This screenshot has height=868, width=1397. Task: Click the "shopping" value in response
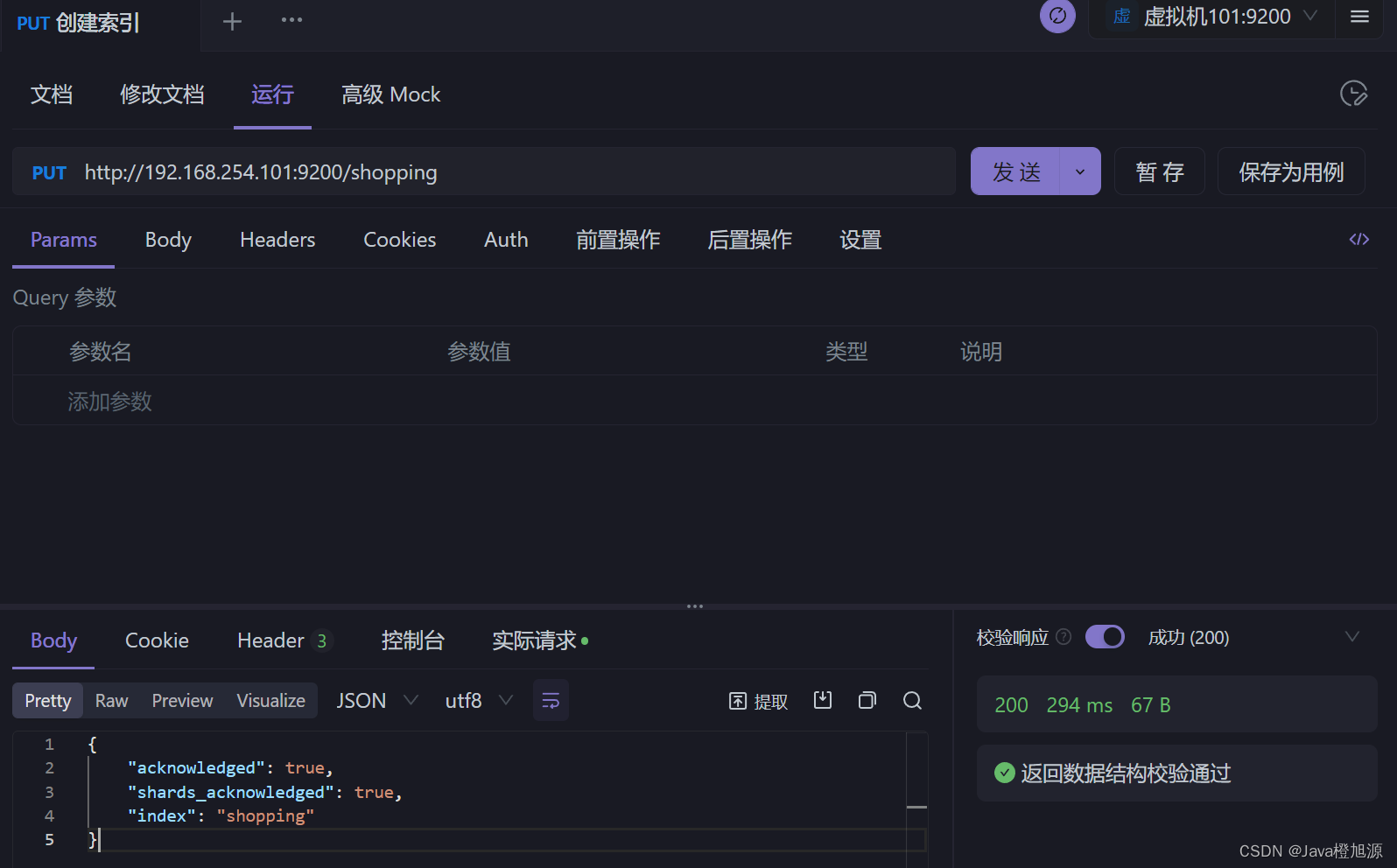(265, 815)
